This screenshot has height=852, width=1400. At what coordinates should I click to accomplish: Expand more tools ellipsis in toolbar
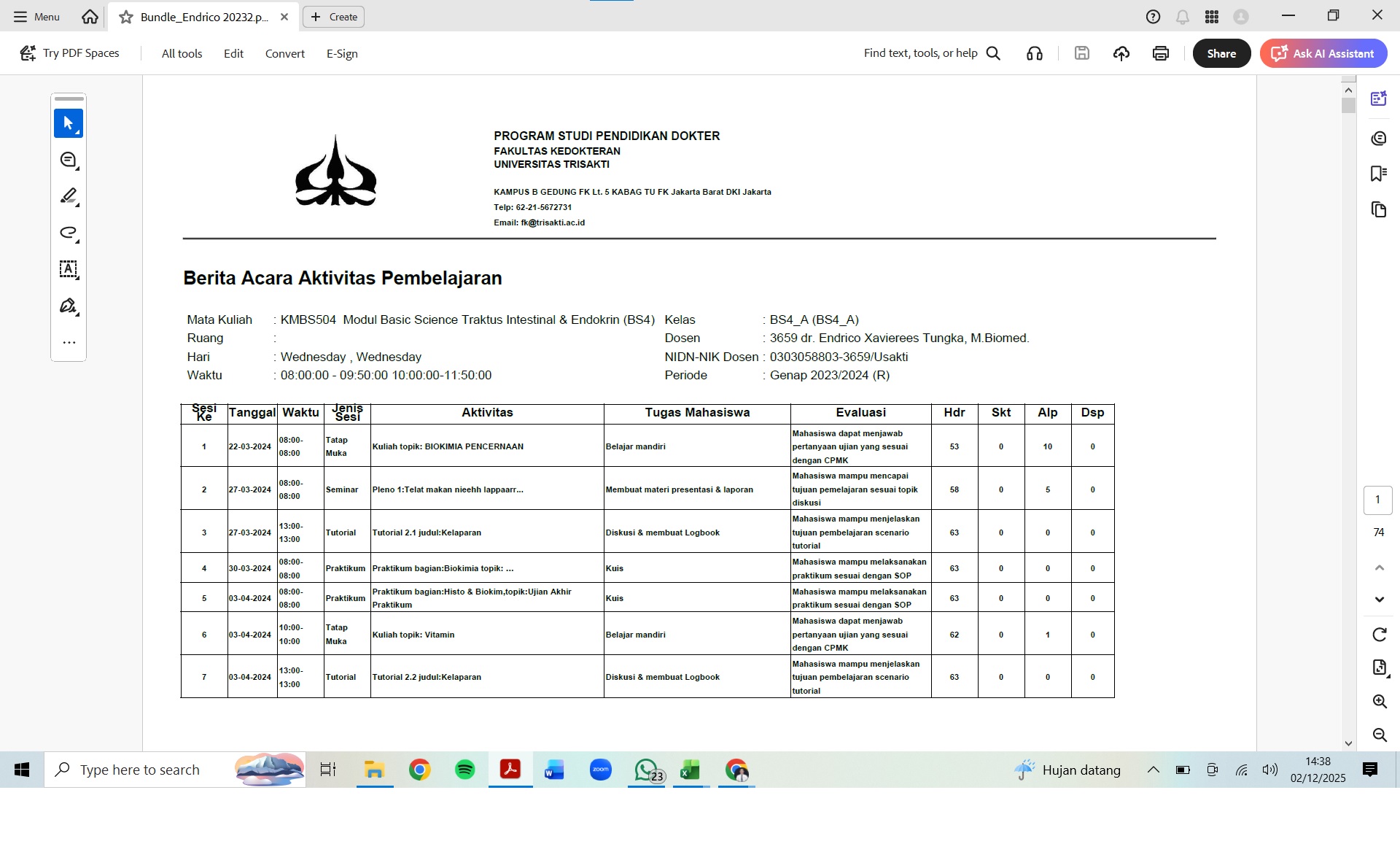(x=69, y=342)
